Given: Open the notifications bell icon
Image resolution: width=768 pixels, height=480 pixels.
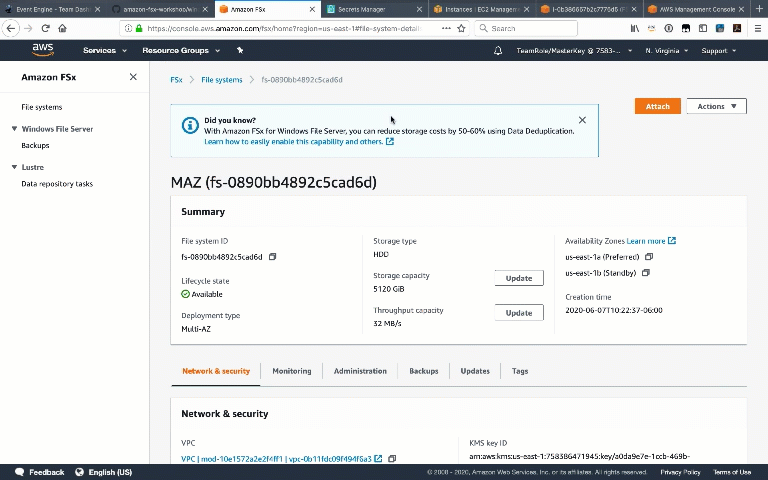Looking at the screenshot, I should [498, 50].
